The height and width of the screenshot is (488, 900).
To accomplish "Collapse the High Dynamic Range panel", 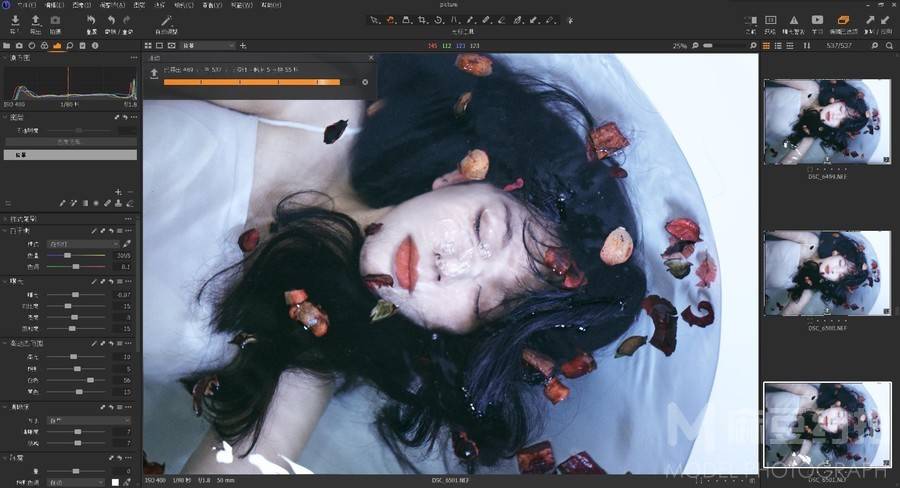I will click(5, 343).
